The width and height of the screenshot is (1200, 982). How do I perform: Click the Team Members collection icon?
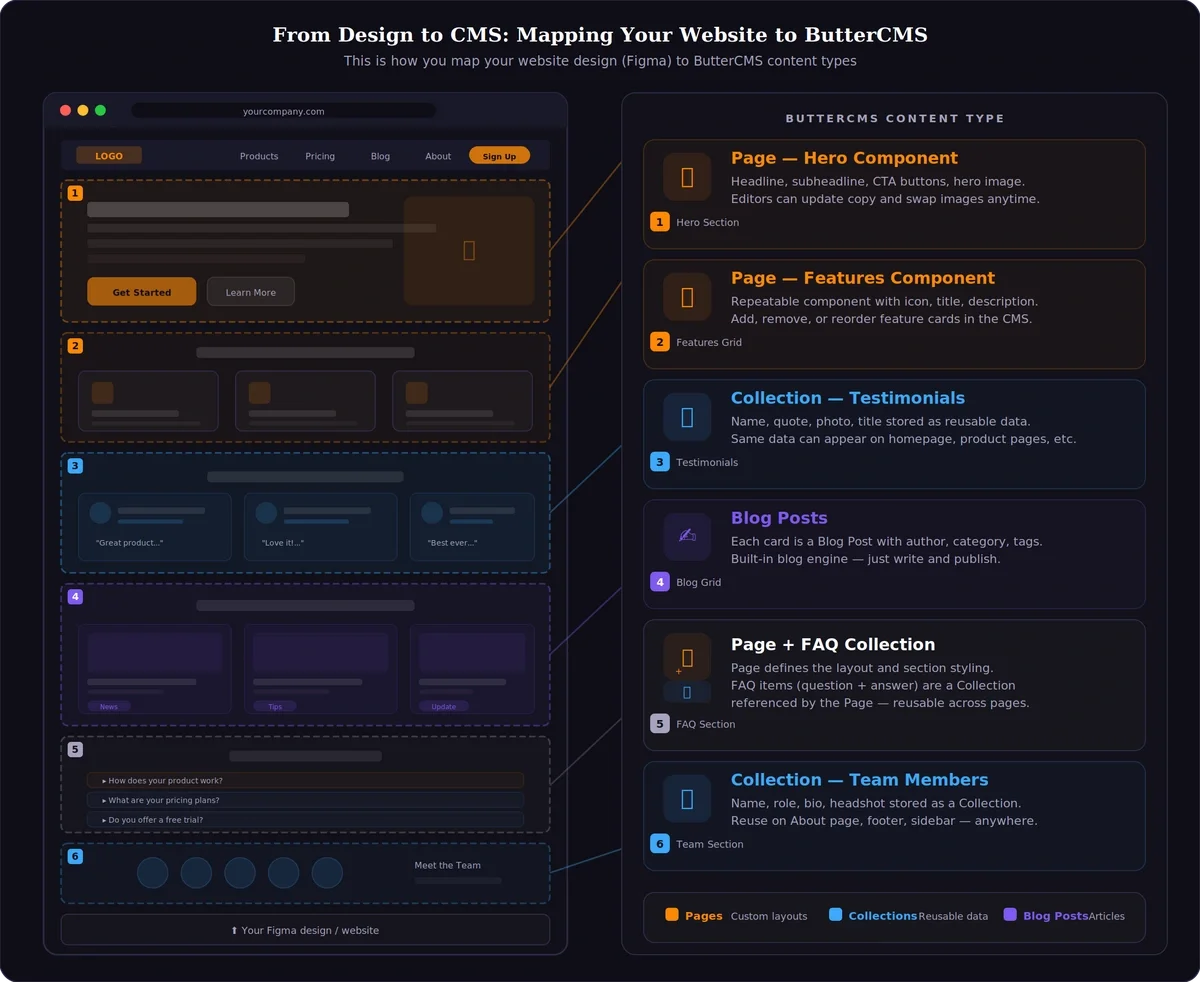(x=687, y=798)
